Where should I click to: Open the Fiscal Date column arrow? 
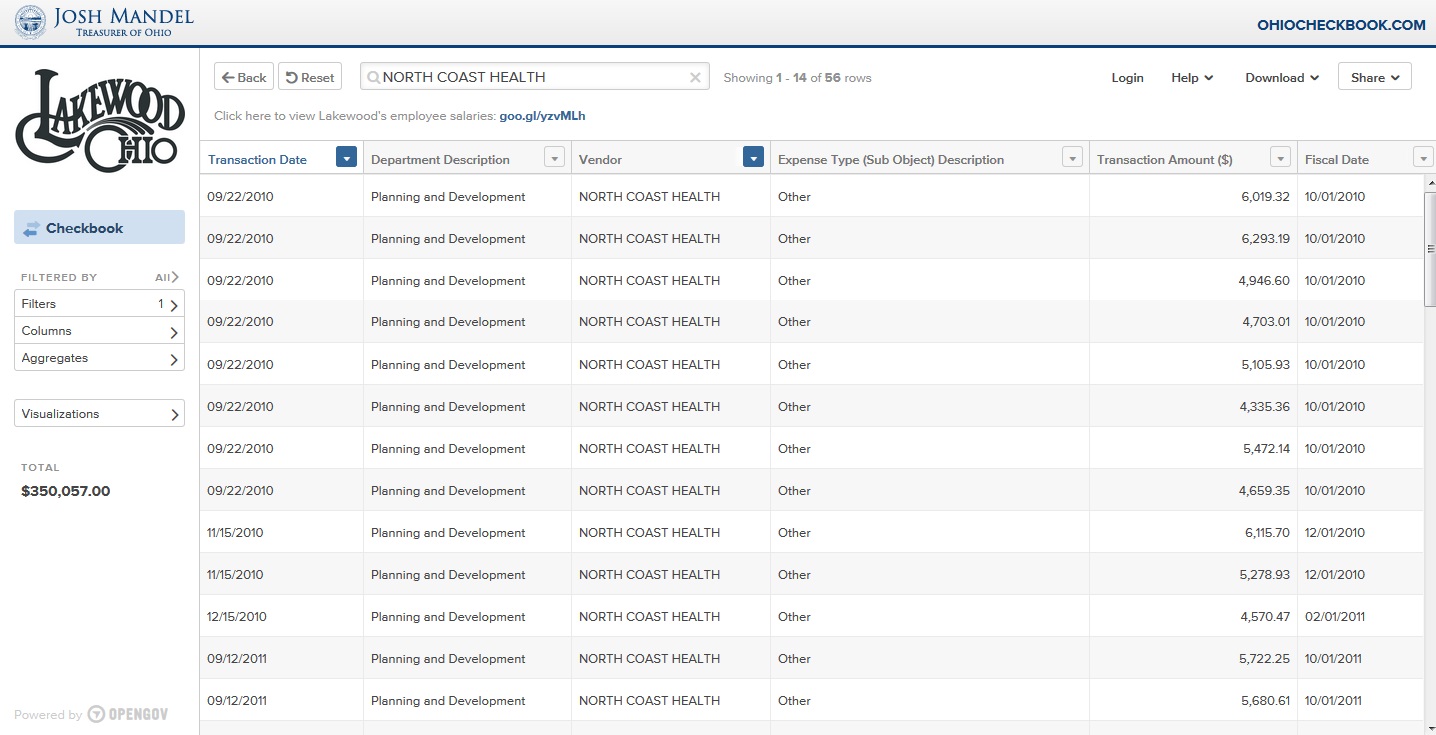click(1423, 158)
